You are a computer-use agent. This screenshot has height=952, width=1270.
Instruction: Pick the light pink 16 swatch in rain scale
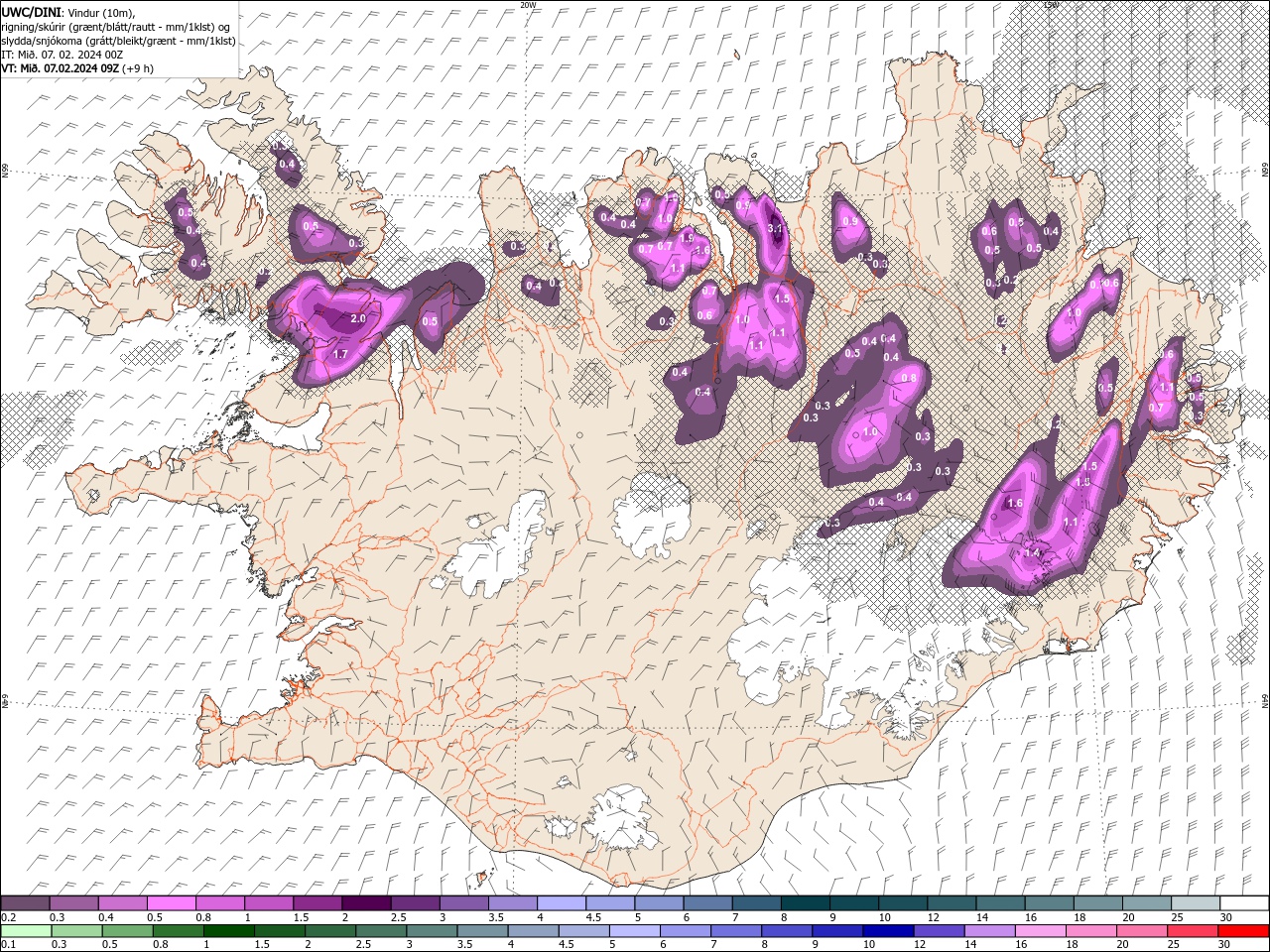(x=1040, y=931)
